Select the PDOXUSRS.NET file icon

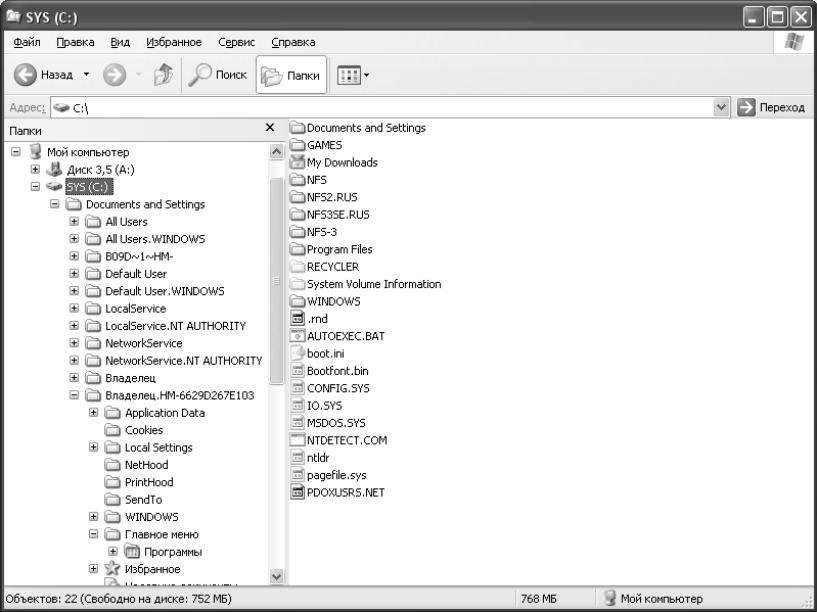(x=297, y=492)
